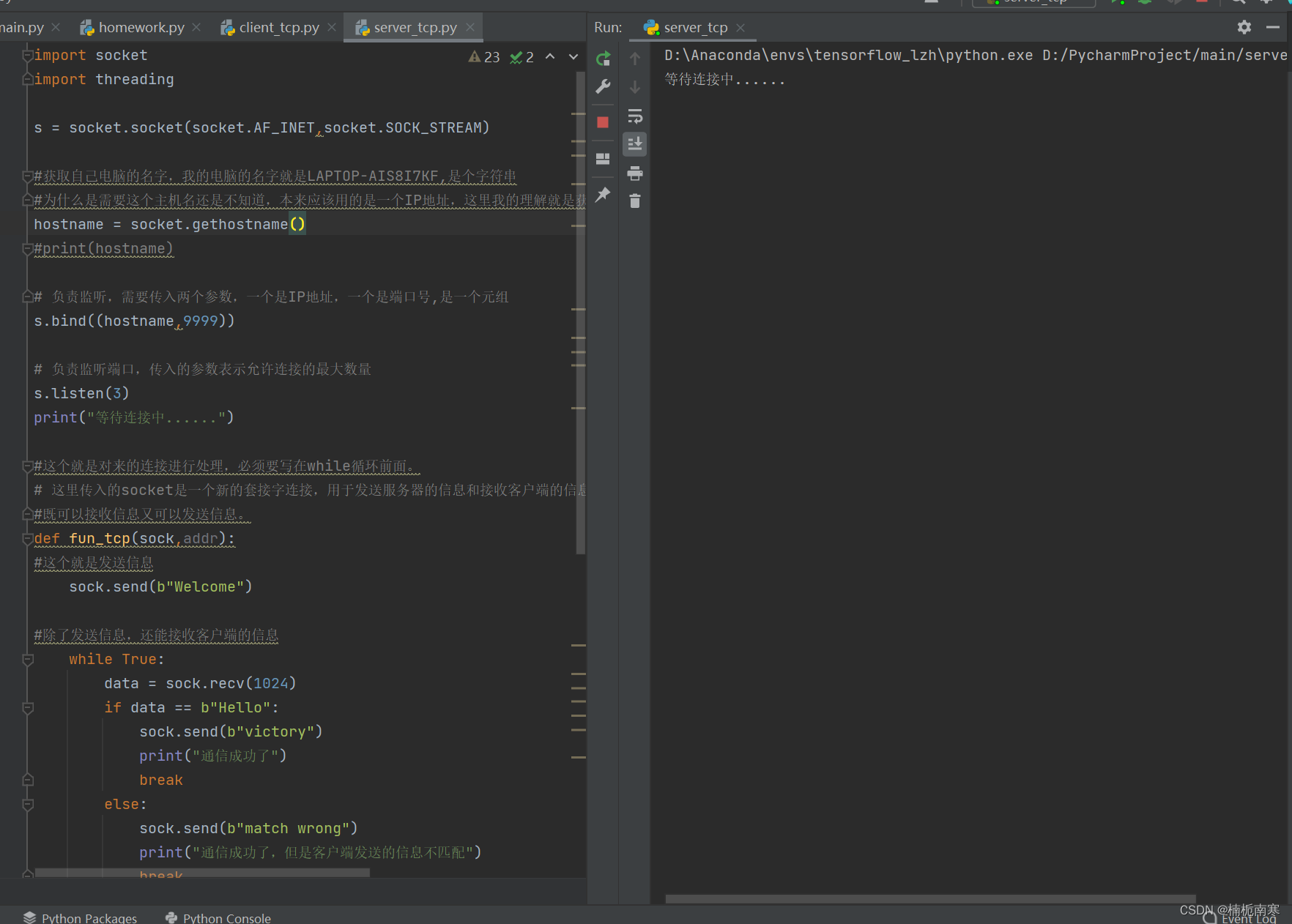The width and height of the screenshot is (1292, 924).
Task: Click the 23 warnings indicator
Action: click(x=484, y=56)
